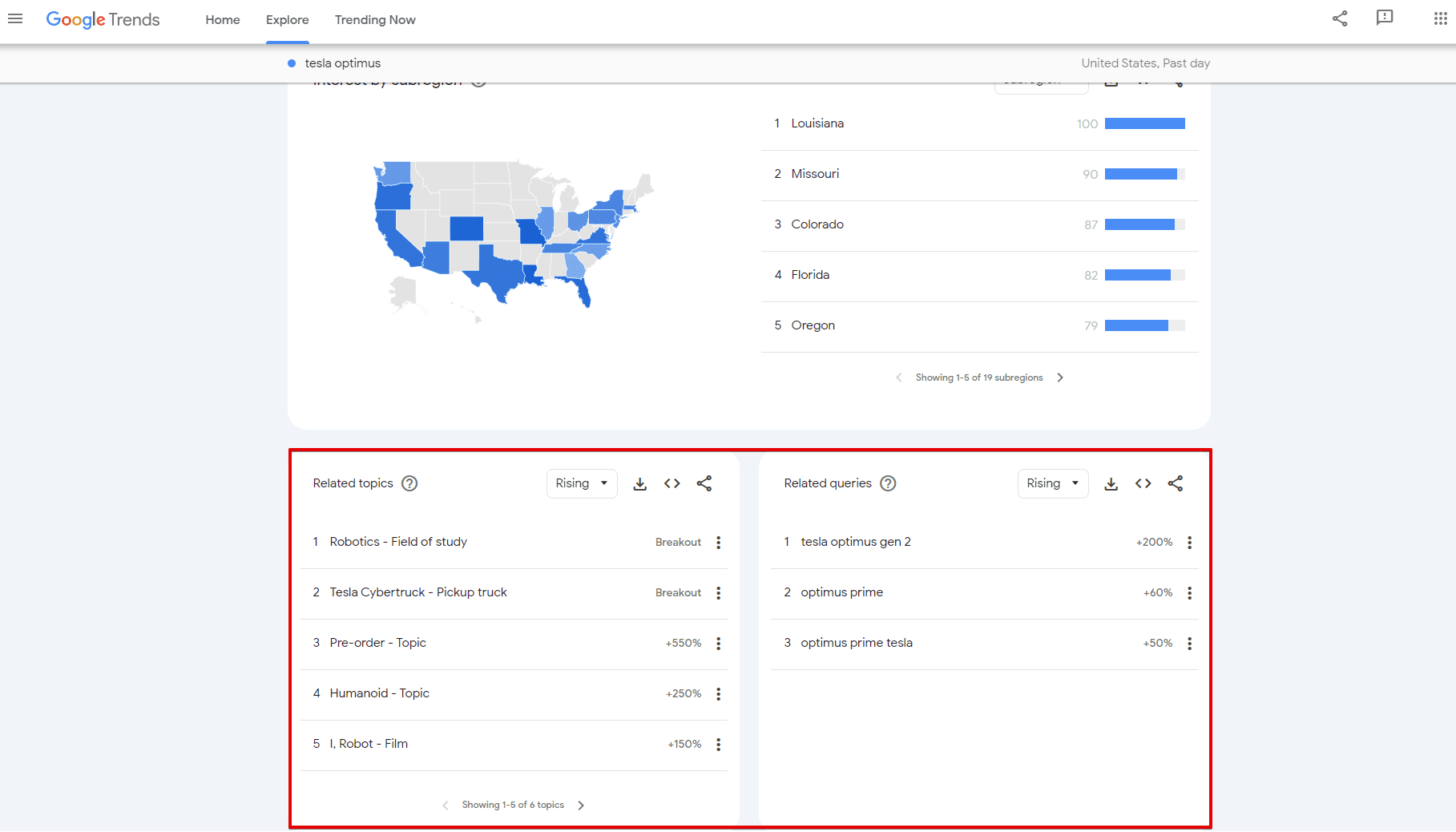Open more options for Pre-order topic
Screen dimensions: 1456x832
click(719, 644)
